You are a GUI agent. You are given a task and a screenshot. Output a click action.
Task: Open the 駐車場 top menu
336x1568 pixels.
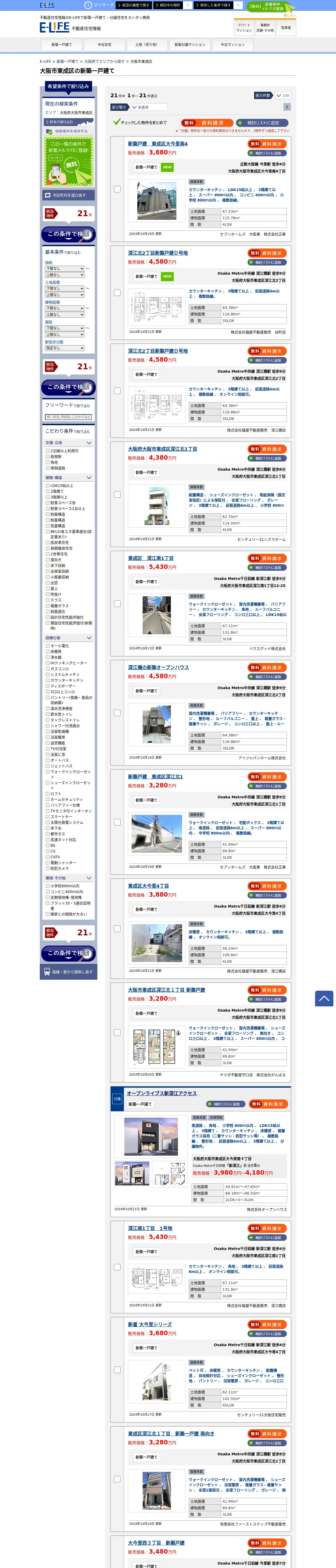[x=285, y=28]
